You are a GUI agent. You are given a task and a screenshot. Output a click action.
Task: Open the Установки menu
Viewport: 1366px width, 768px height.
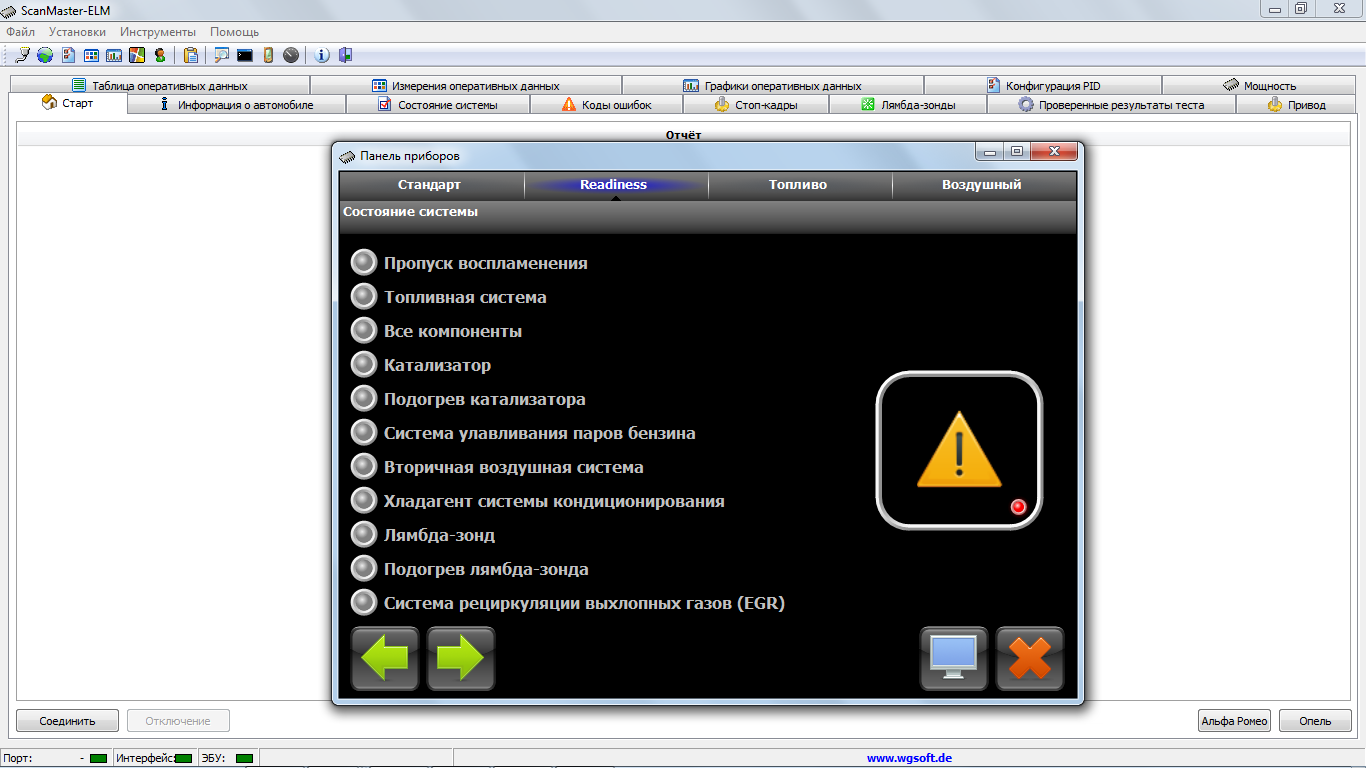point(77,32)
